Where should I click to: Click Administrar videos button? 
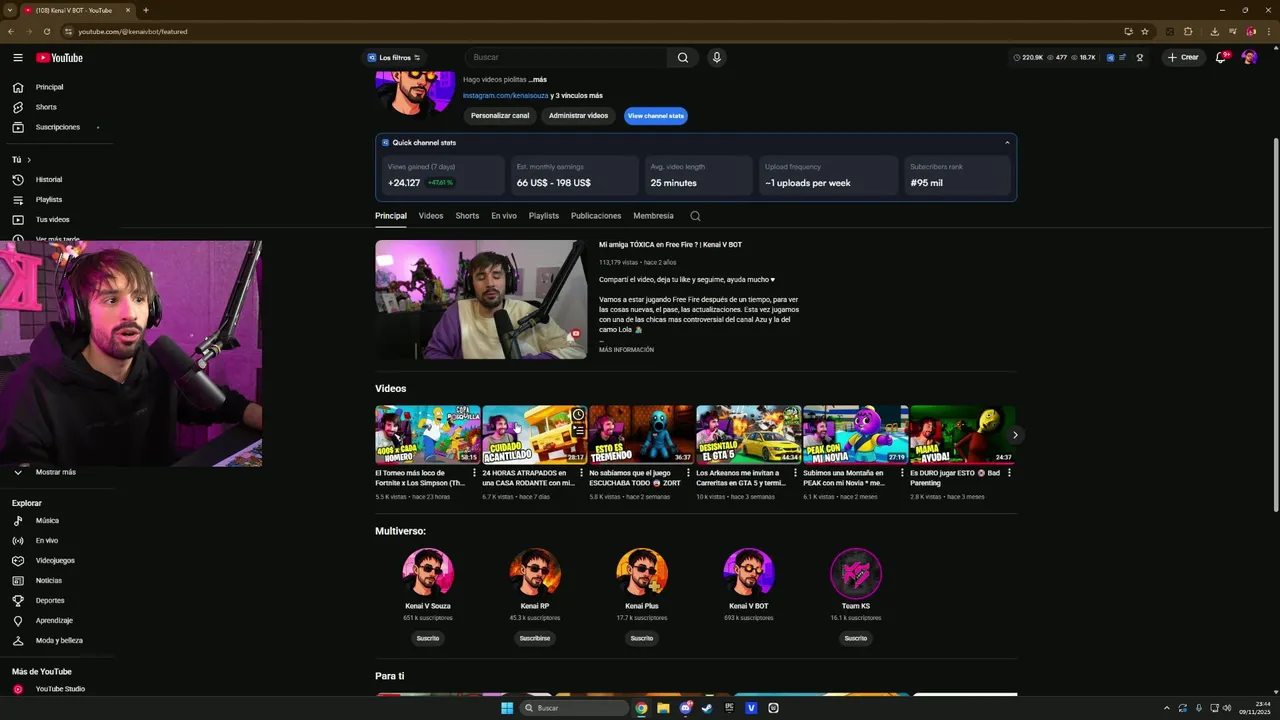[x=578, y=116]
